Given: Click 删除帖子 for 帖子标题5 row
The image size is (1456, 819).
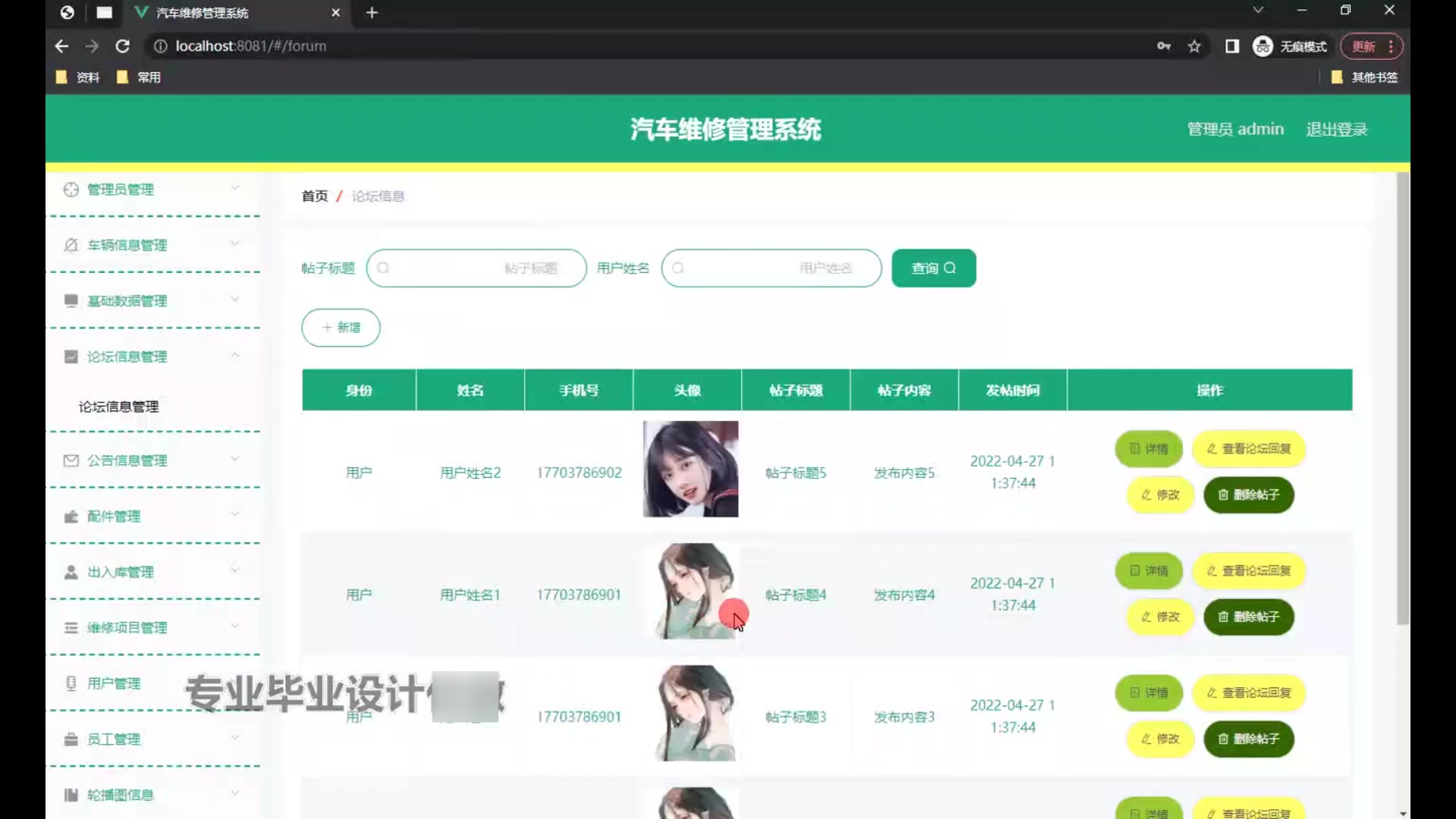Looking at the screenshot, I should [x=1249, y=495].
